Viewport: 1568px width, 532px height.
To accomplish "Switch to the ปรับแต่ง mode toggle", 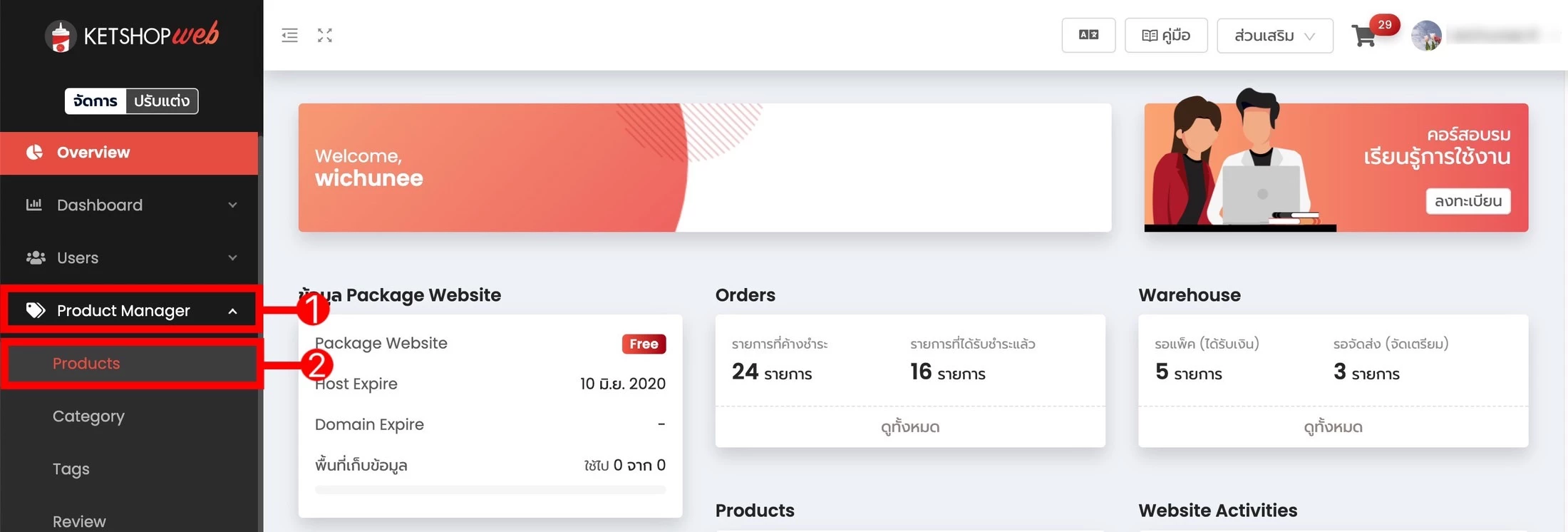I will pos(162,101).
